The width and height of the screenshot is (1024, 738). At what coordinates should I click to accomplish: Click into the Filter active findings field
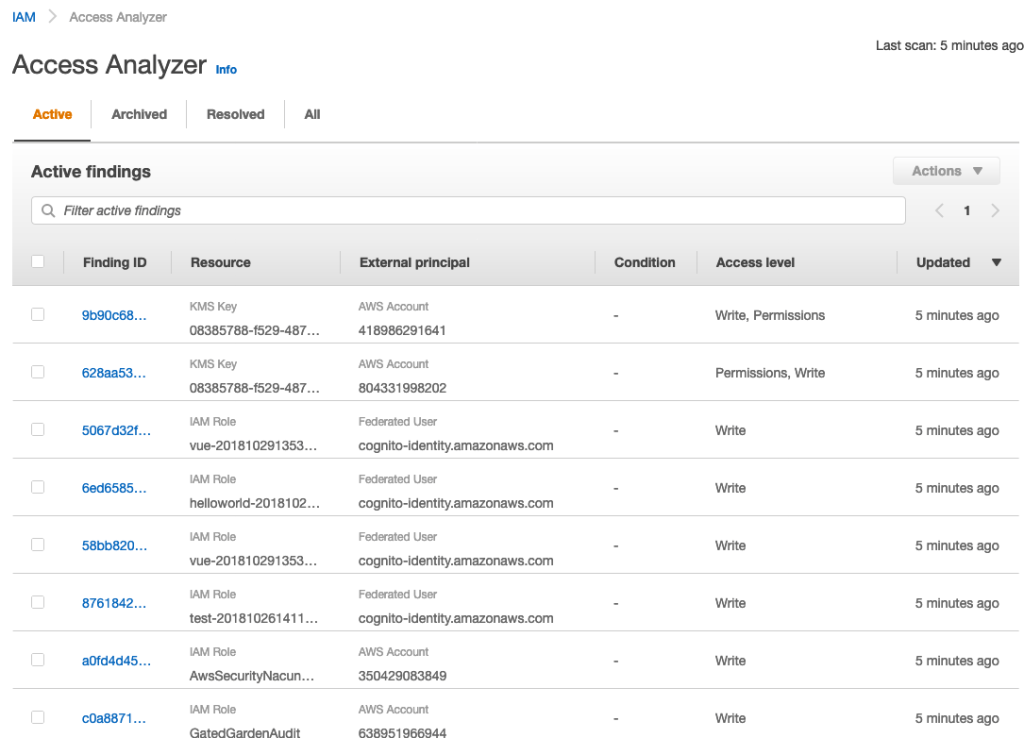click(x=480, y=211)
